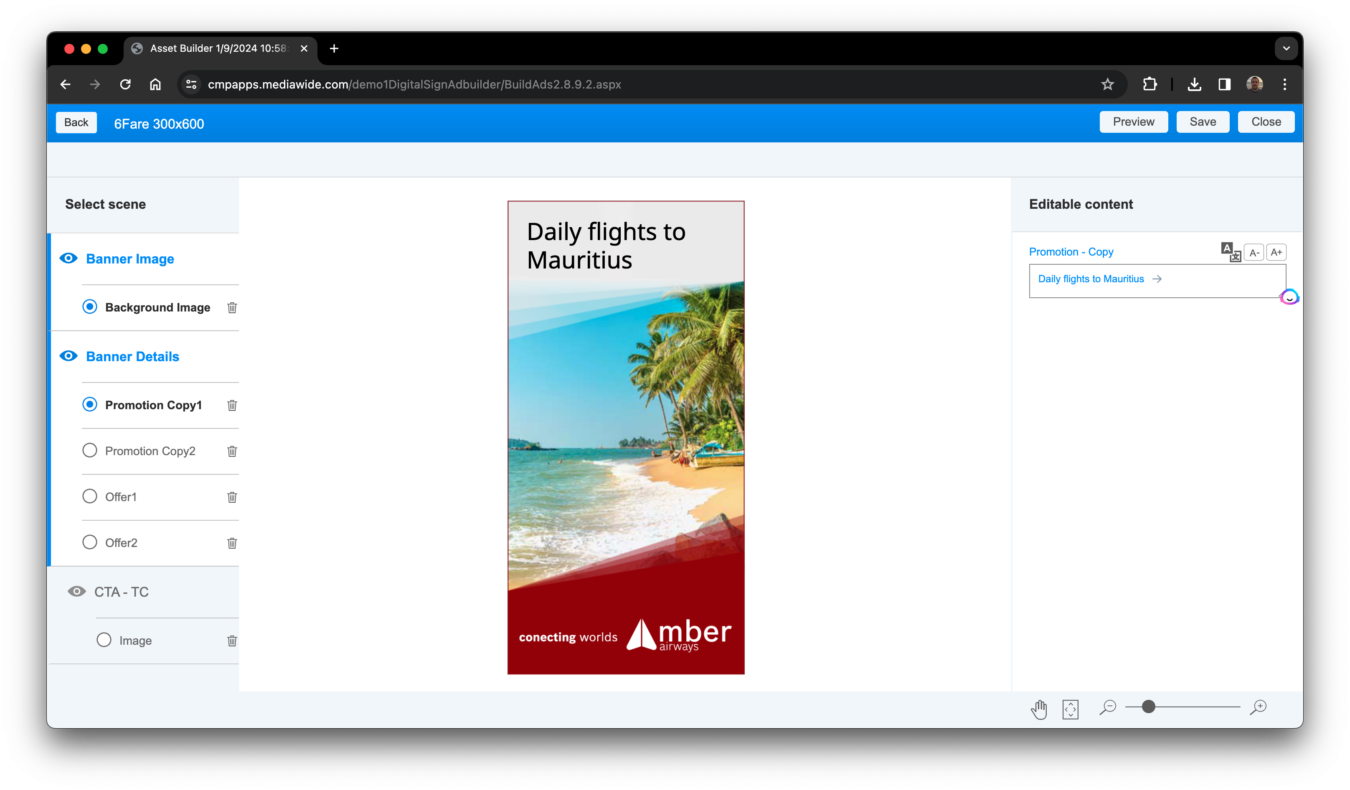Open the translate icon beside Promotion - Copy
Viewport: 1350px width, 790px height.
tap(1231, 252)
